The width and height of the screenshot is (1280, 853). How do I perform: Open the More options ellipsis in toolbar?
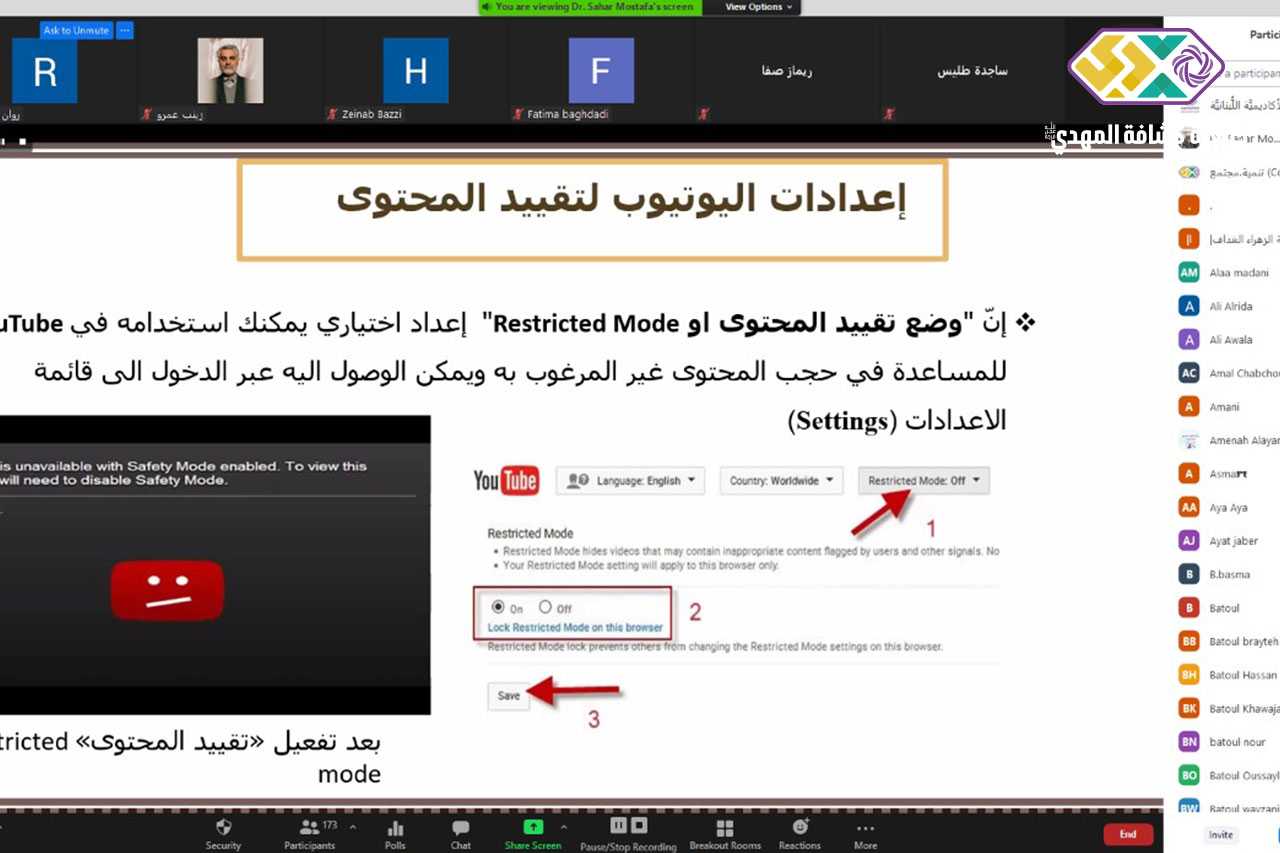point(865,828)
